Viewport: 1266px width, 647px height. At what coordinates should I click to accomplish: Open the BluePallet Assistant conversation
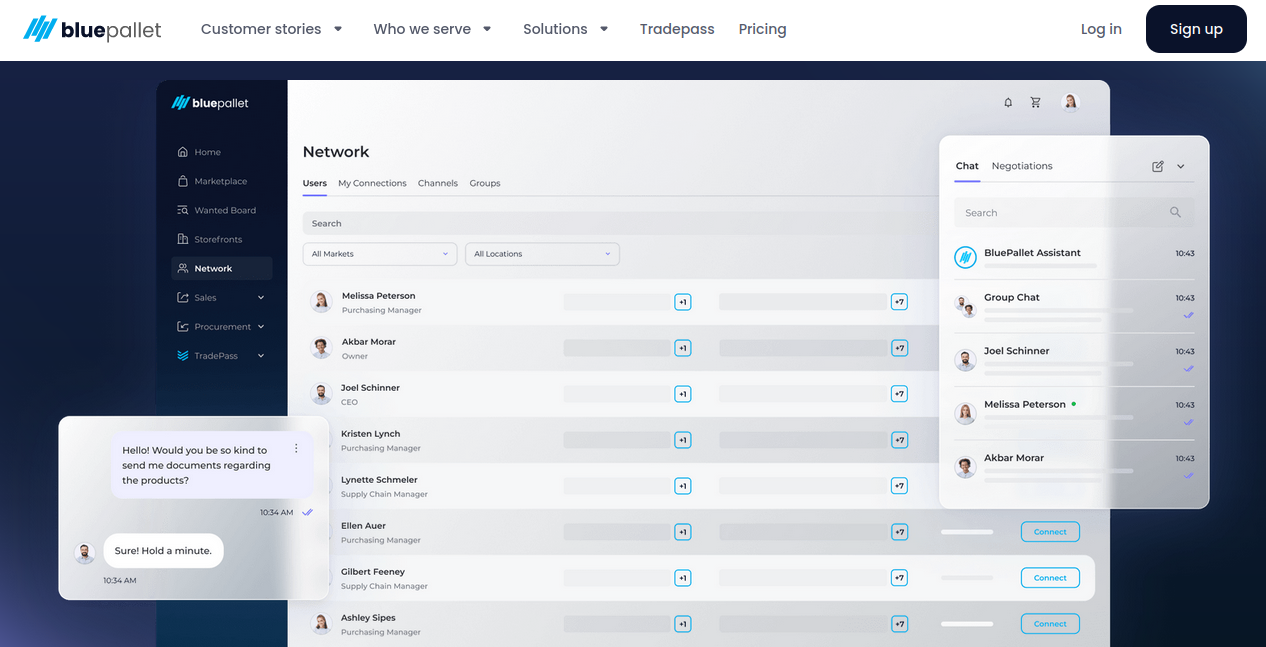click(x=1074, y=258)
